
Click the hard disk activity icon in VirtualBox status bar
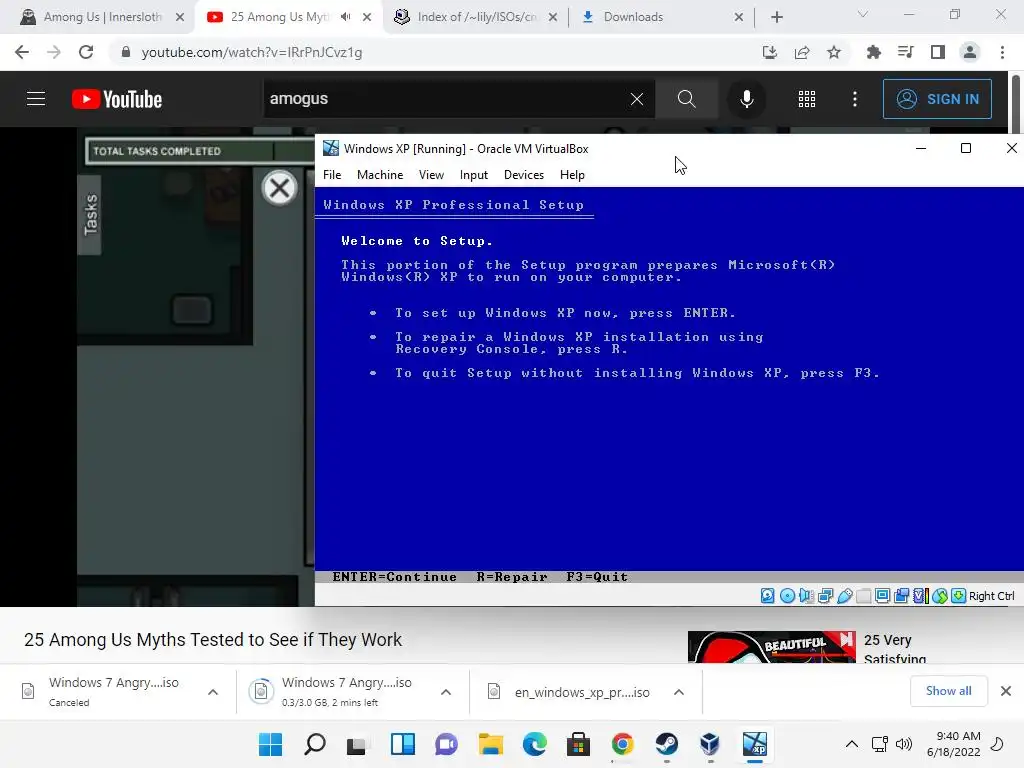768,596
